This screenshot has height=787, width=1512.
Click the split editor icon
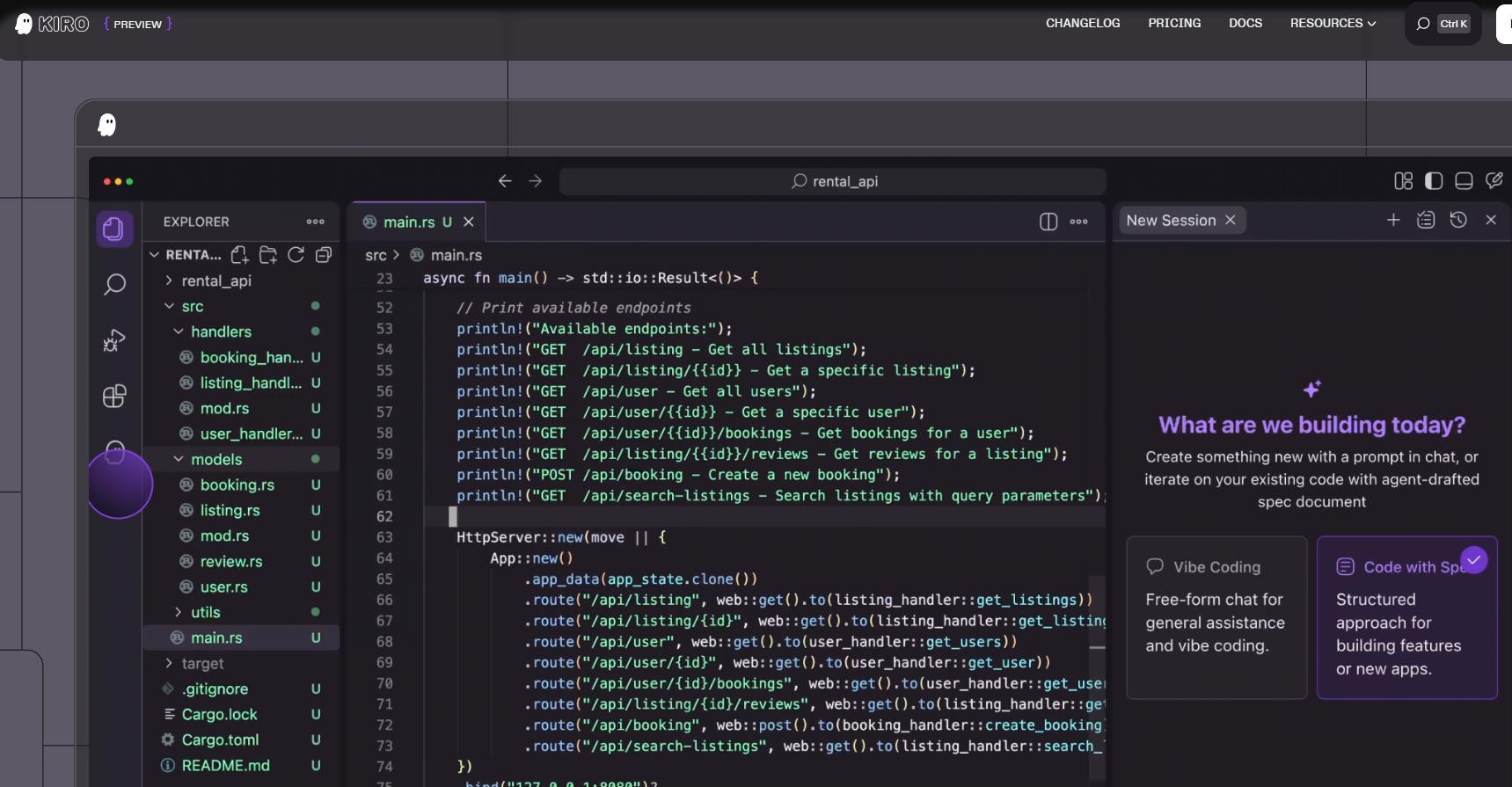(1048, 222)
